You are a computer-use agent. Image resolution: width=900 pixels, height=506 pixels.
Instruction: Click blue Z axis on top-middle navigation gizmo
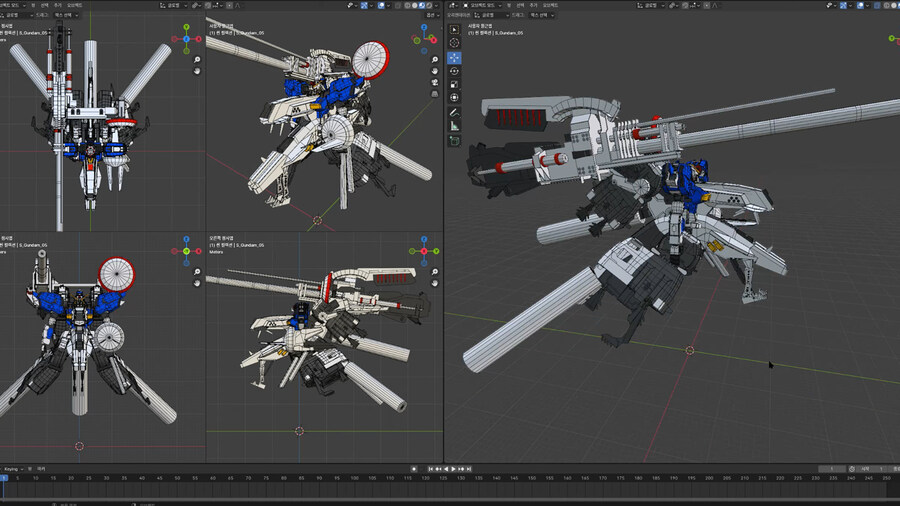tap(424, 27)
